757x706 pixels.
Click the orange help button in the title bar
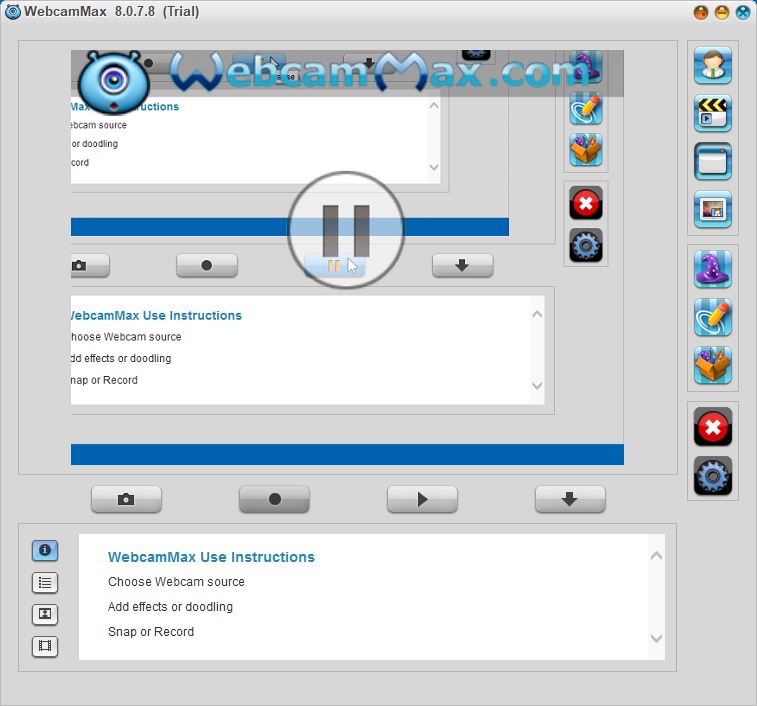coord(701,13)
